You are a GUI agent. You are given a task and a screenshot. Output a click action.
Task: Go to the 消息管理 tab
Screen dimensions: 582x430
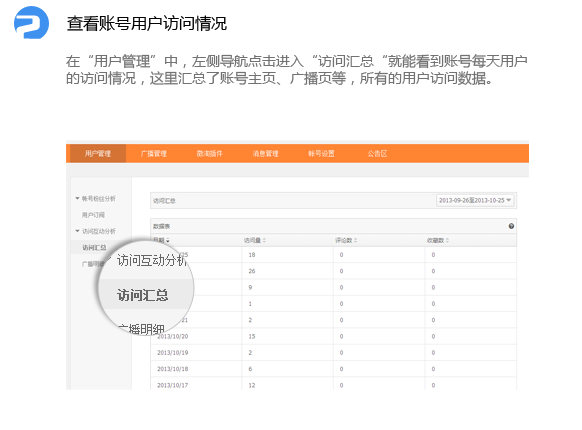tap(265, 153)
